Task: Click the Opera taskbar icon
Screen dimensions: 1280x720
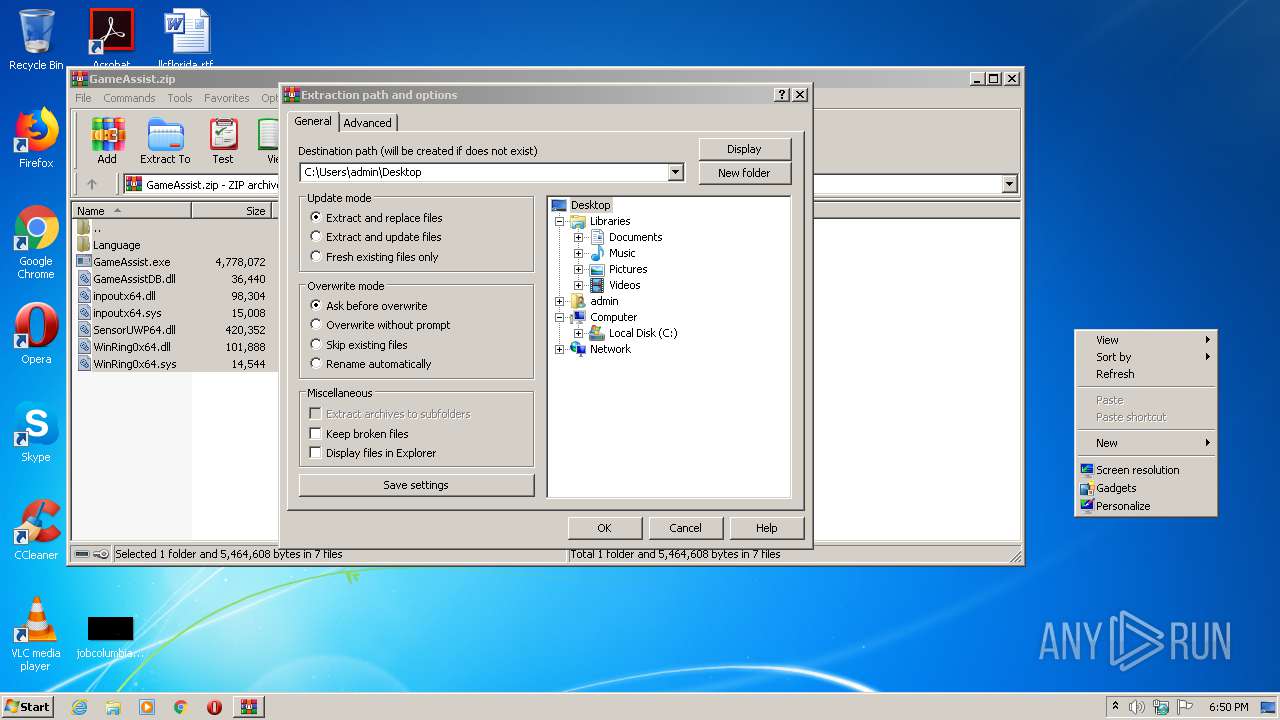Action: click(x=214, y=707)
